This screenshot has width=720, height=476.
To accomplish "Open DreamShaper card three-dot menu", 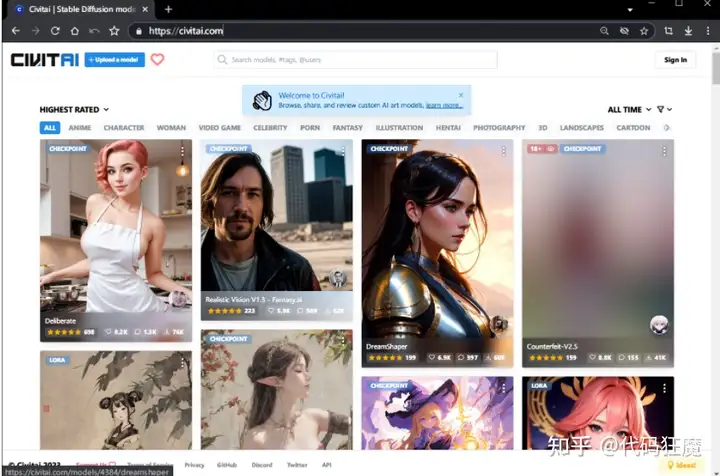I will pyautogui.click(x=504, y=151).
